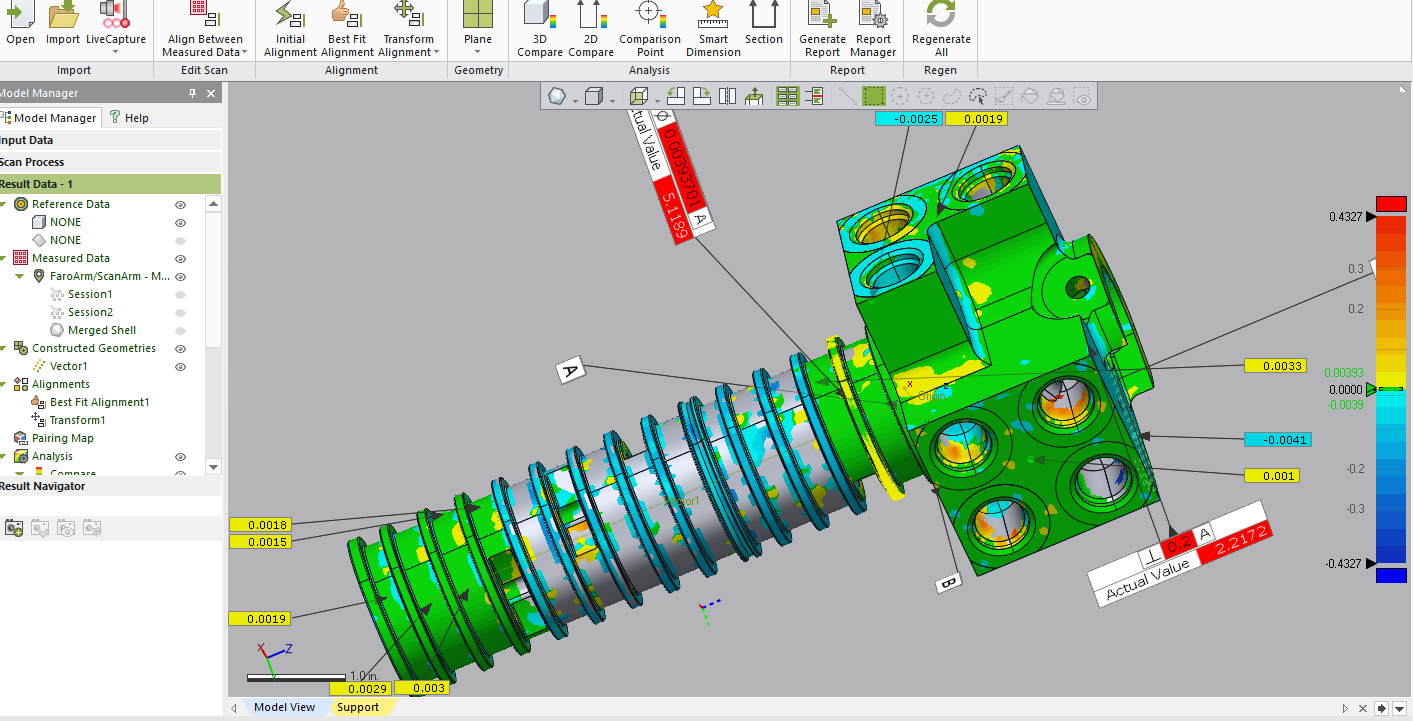Viewport: 1413px width, 721px height.
Task: Show the Merged Shell
Action: click(x=181, y=330)
